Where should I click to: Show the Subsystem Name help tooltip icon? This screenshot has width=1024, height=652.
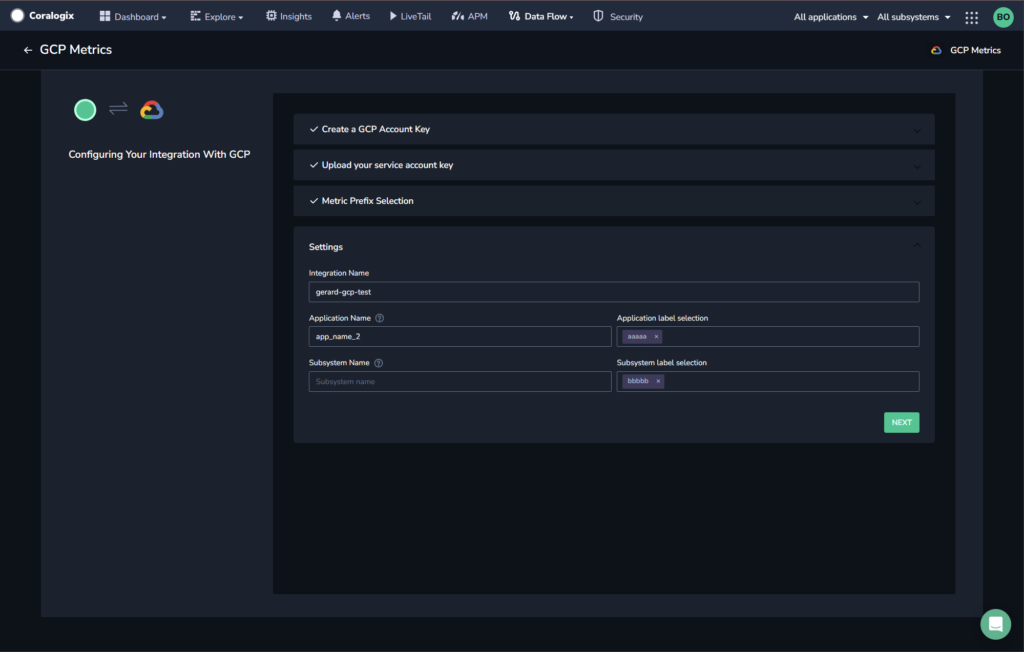coord(378,363)
